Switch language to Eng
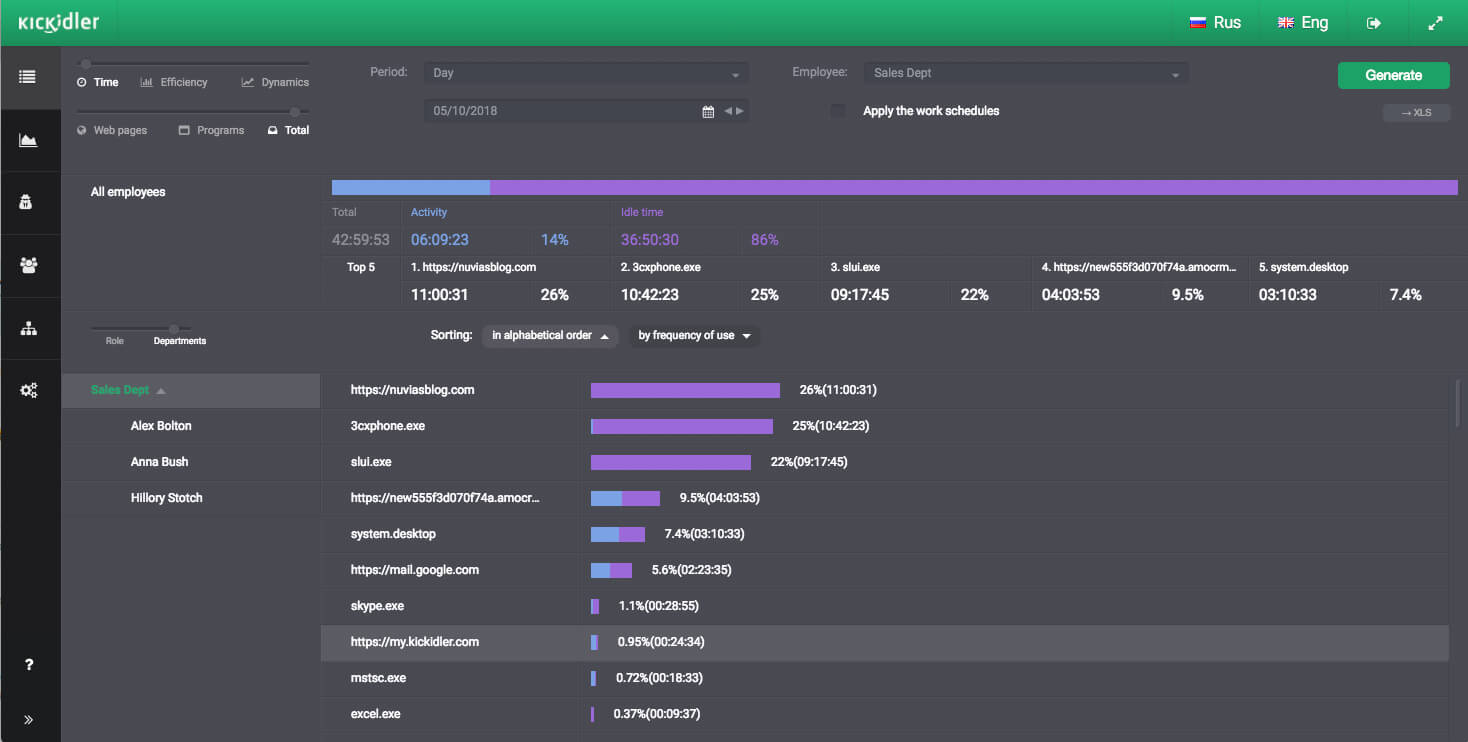This screenshot has width=1468, height=742. [x=1303, y=23]
